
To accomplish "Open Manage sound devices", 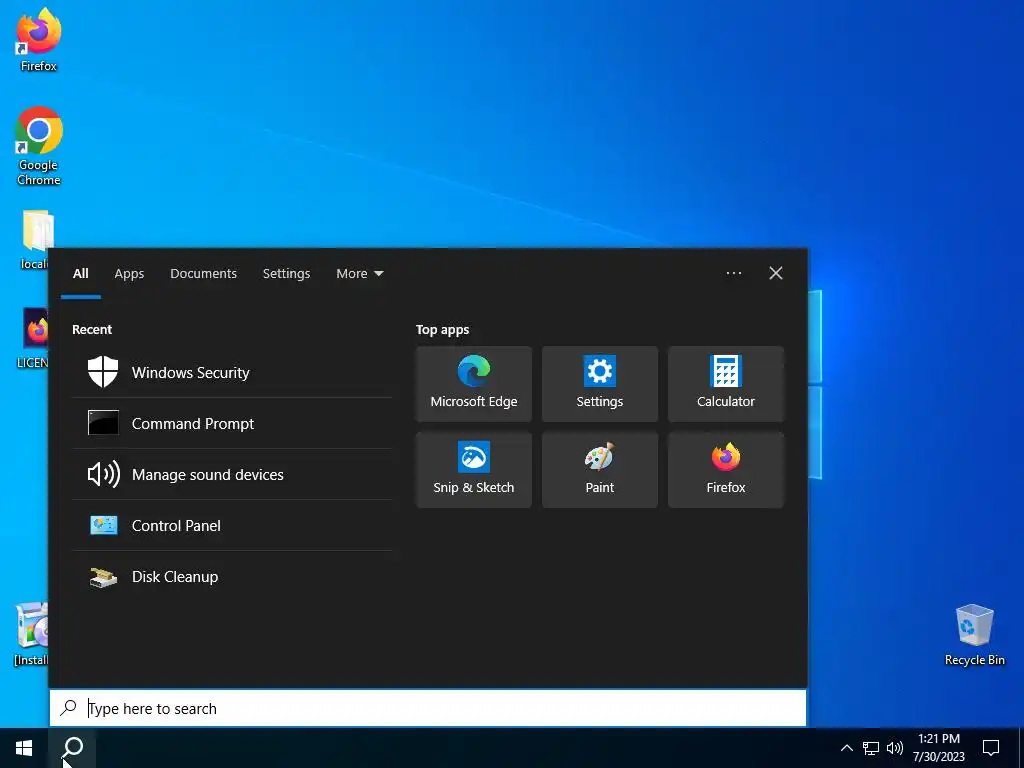I will pyautogui.click(x=232, y=474).
